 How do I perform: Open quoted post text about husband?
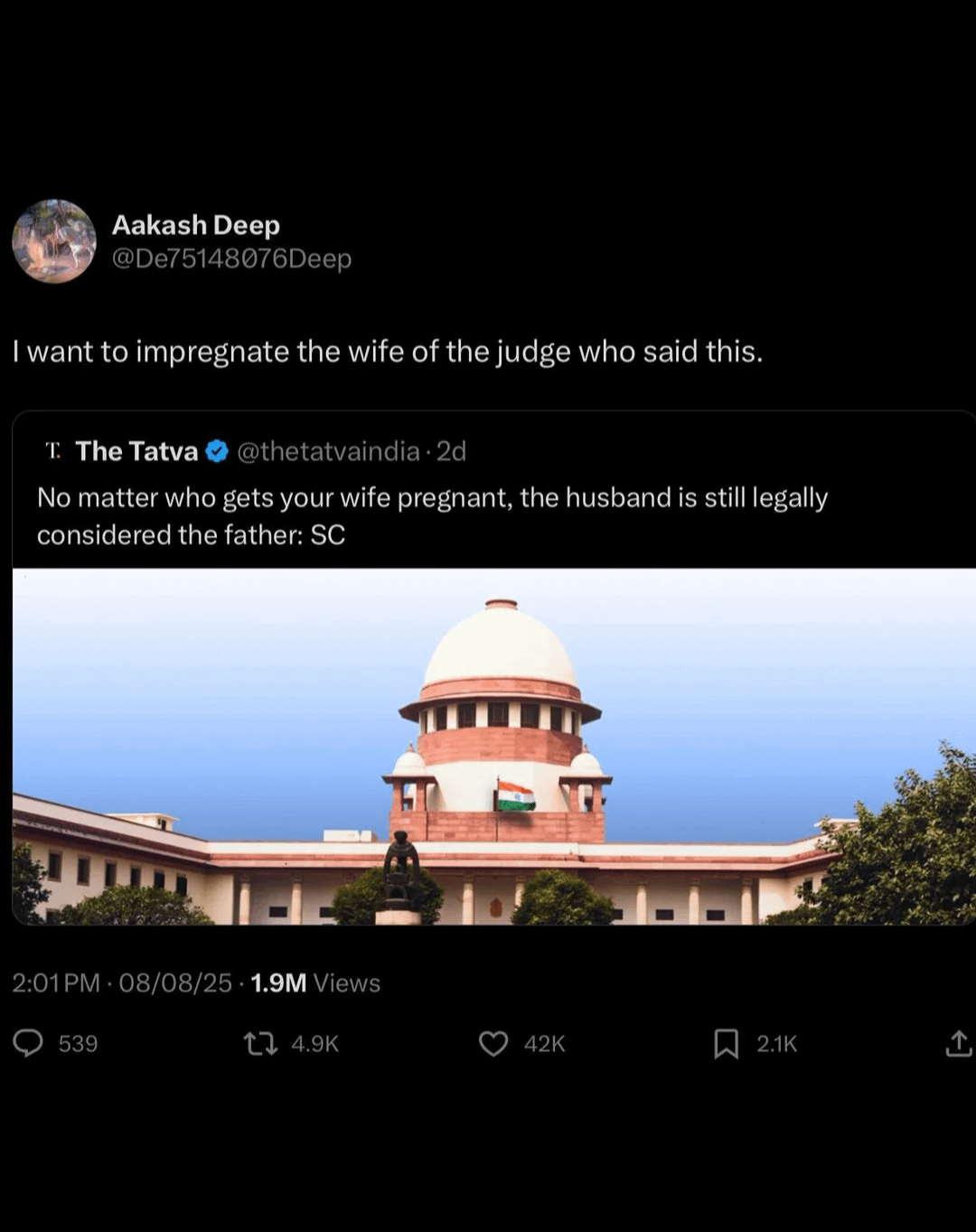(x=432, y=516)
